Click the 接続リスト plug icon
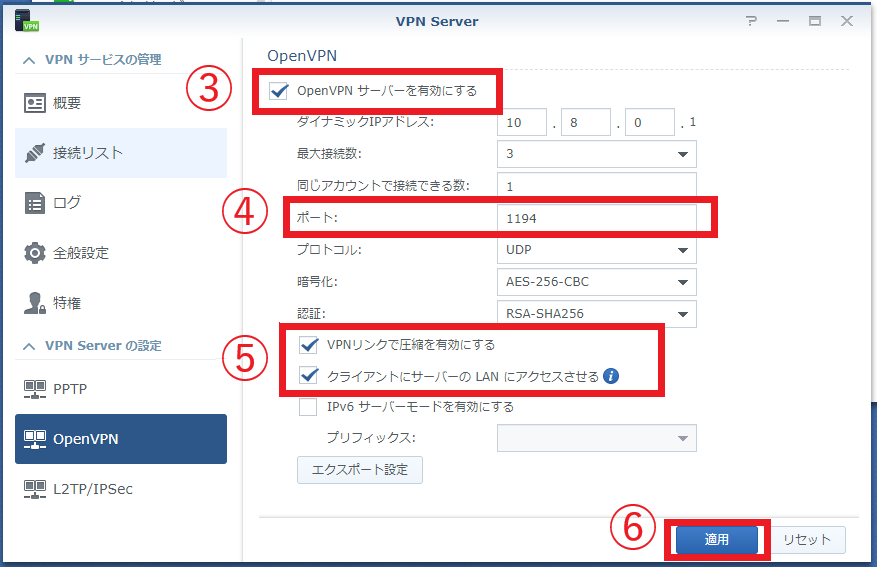 coord(35,153)
